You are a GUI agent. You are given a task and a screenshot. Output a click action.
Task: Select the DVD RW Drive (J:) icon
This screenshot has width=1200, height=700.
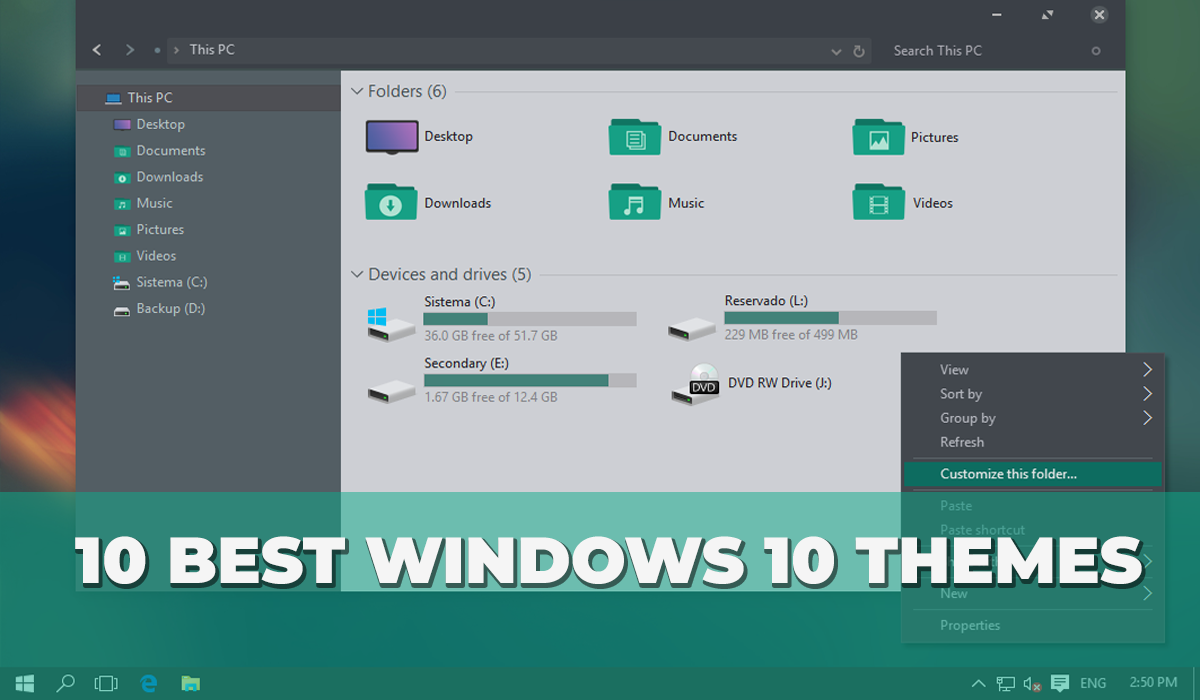(x=696, y=384)
